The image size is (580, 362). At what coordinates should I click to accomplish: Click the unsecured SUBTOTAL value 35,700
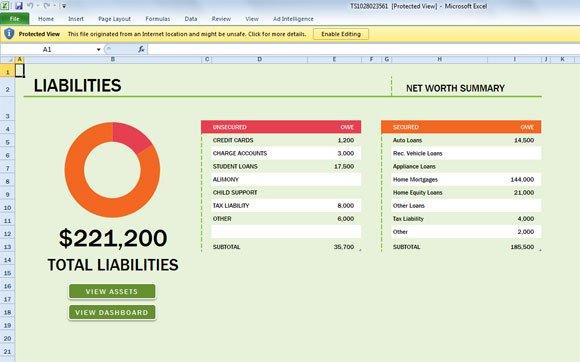point(344,247)
